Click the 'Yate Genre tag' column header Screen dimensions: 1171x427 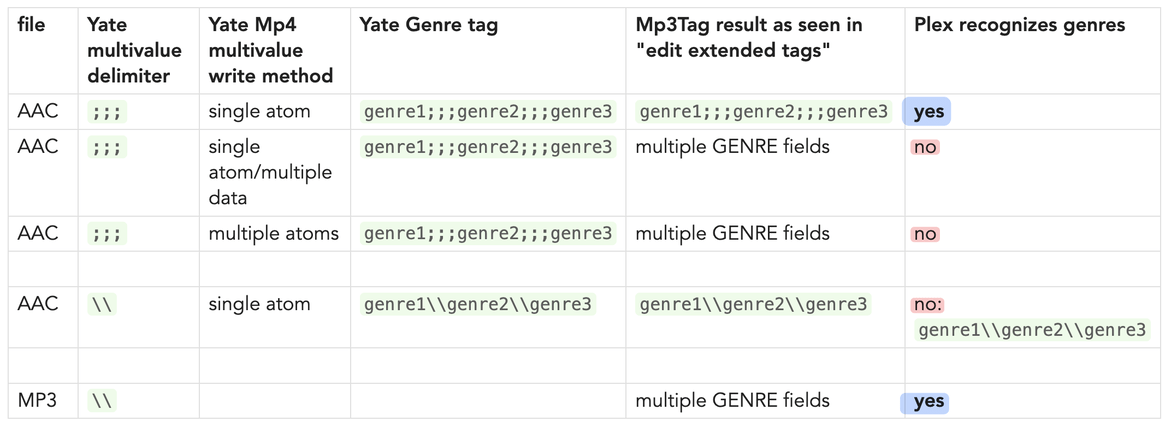click(428, 25)
